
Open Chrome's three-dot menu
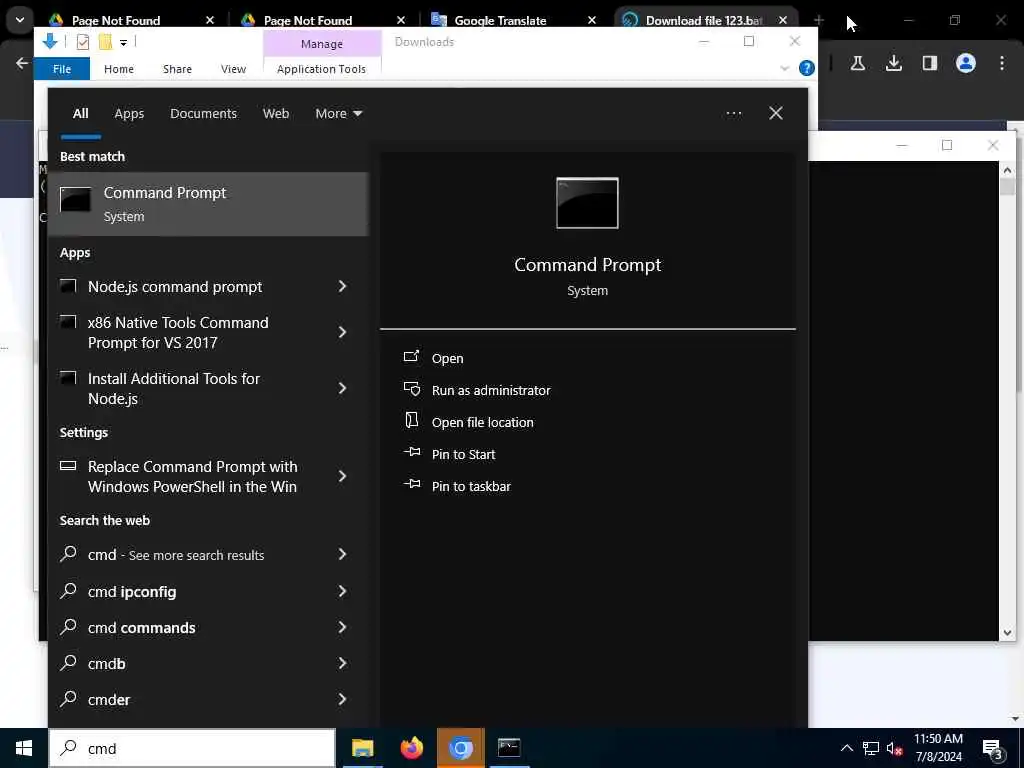pos(1002,63)
